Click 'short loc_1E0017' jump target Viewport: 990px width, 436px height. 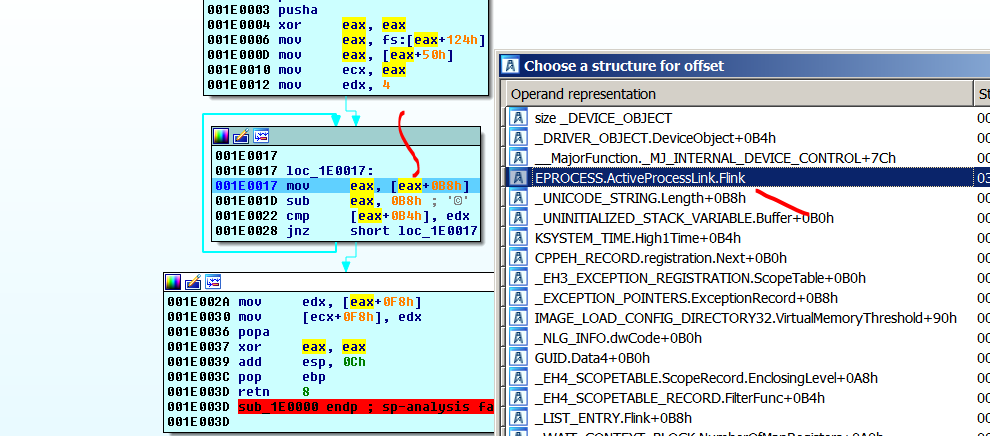413,231
